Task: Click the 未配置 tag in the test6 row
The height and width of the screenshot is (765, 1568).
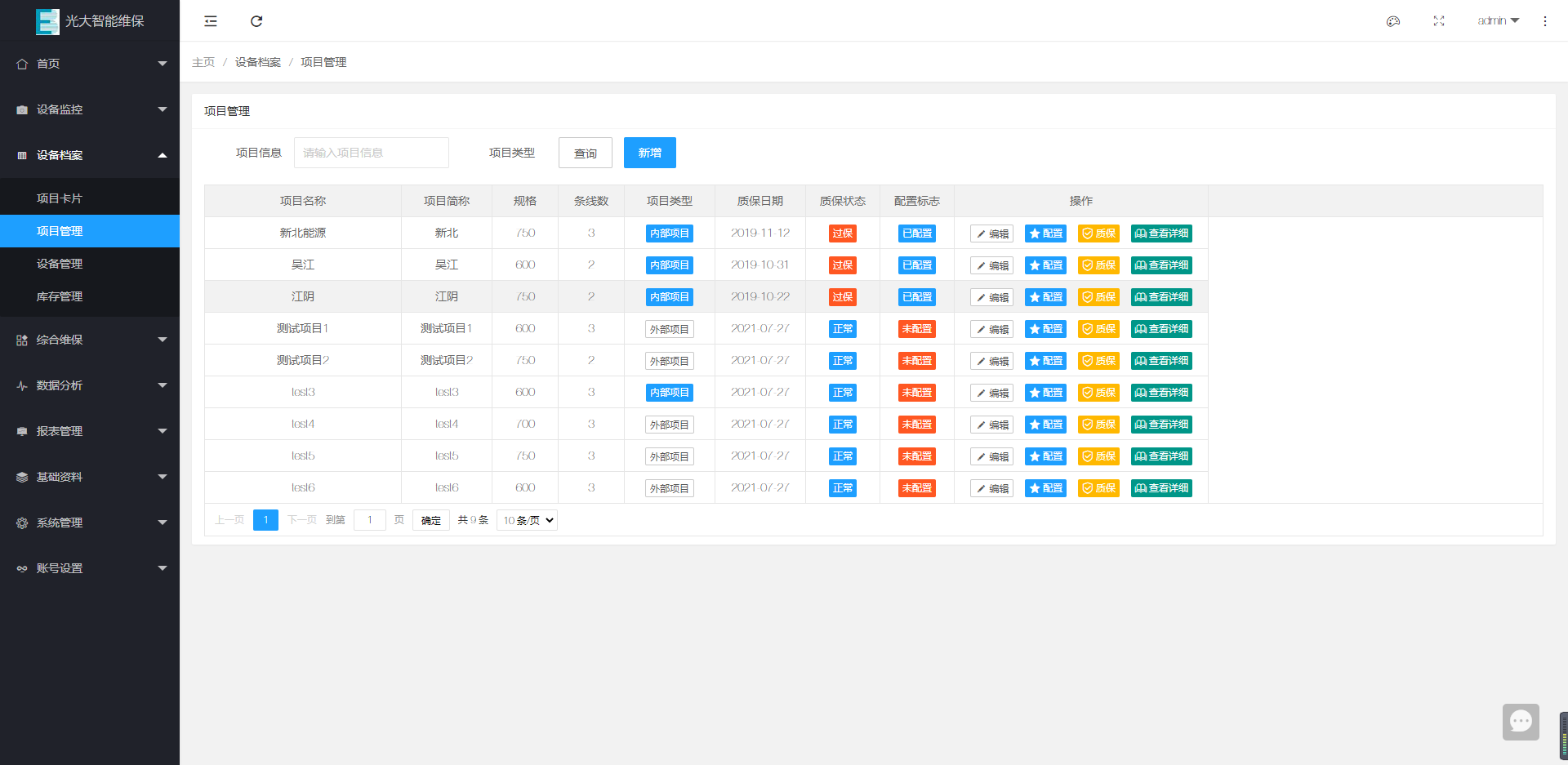Action: click(917, 488)
